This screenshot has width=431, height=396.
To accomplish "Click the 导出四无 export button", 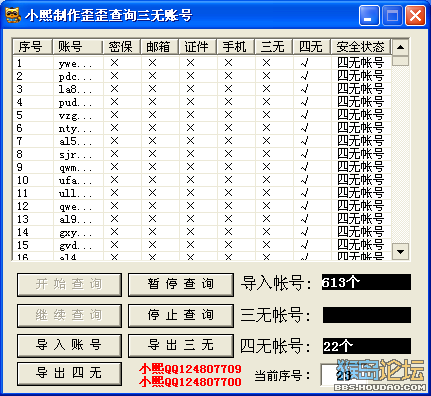I will click(69, 373).
